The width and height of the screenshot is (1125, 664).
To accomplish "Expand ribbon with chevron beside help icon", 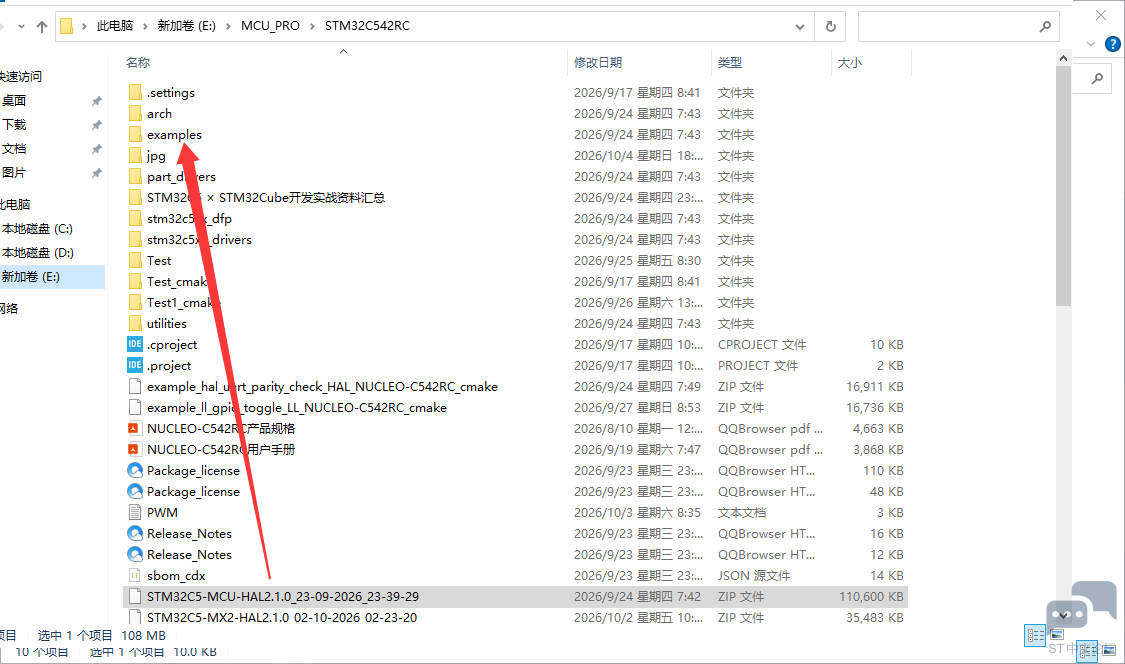I will click(x=1091, y=44).
